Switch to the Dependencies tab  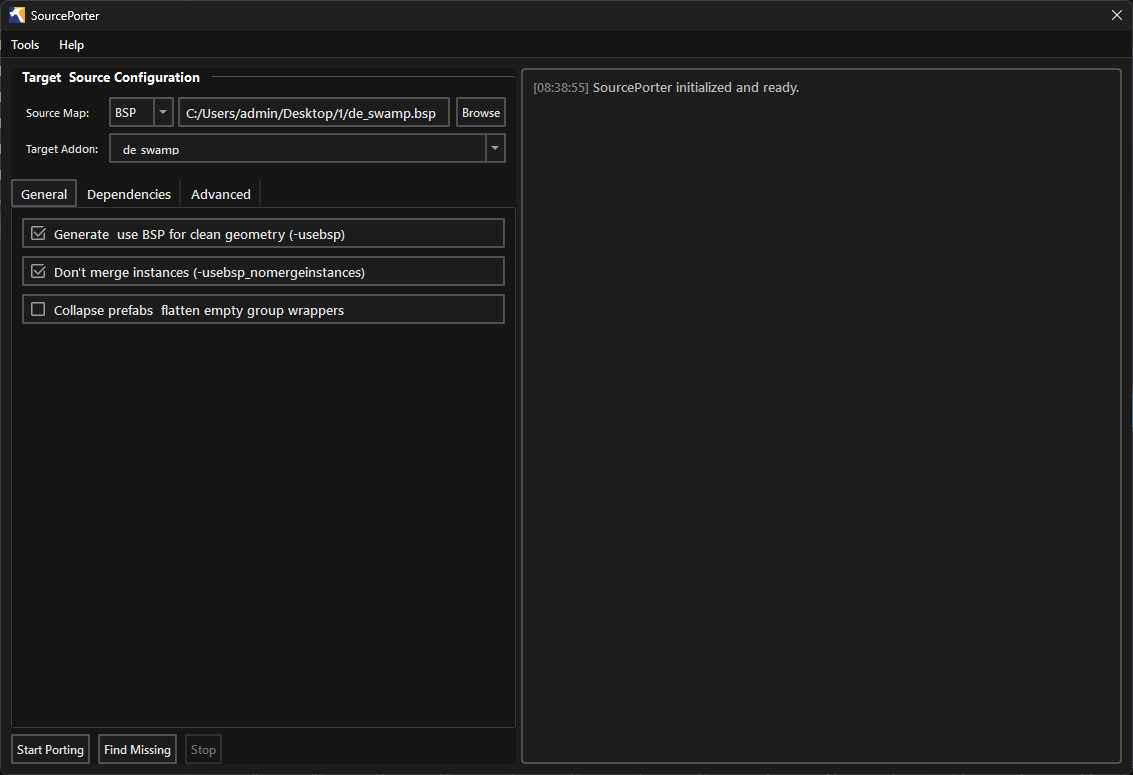click(129, 194)
